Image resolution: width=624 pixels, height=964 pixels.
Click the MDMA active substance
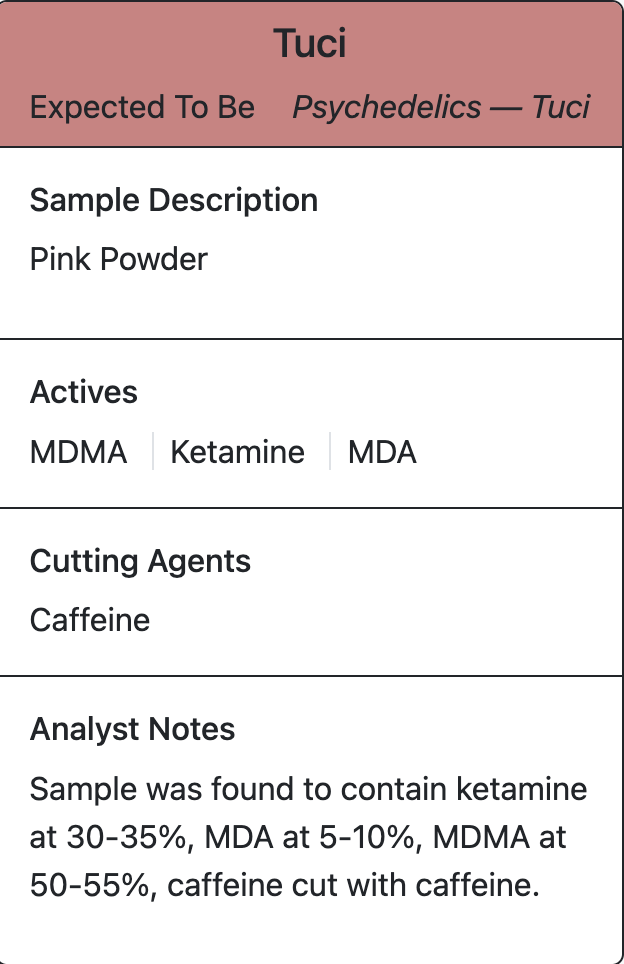pos(79,452)
